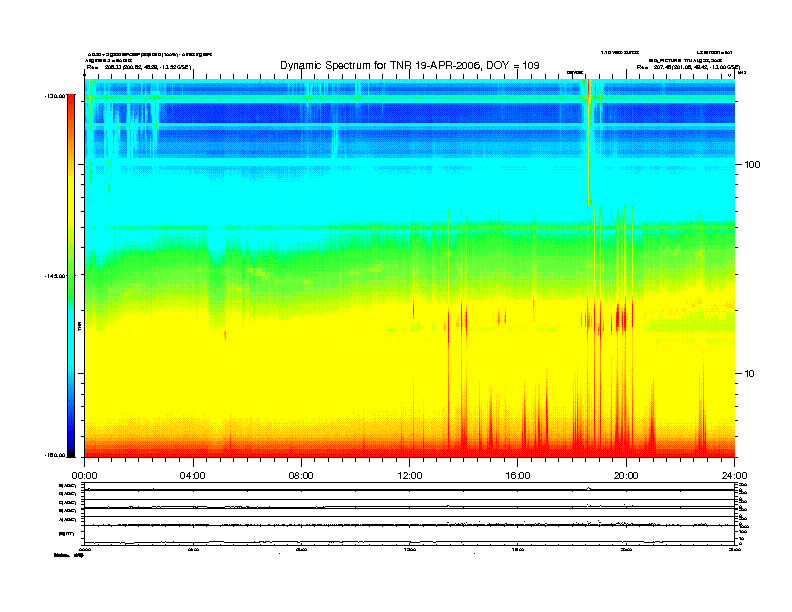Click the 00:00 time axis label
The image size is (792, 612).
point(84,476)
